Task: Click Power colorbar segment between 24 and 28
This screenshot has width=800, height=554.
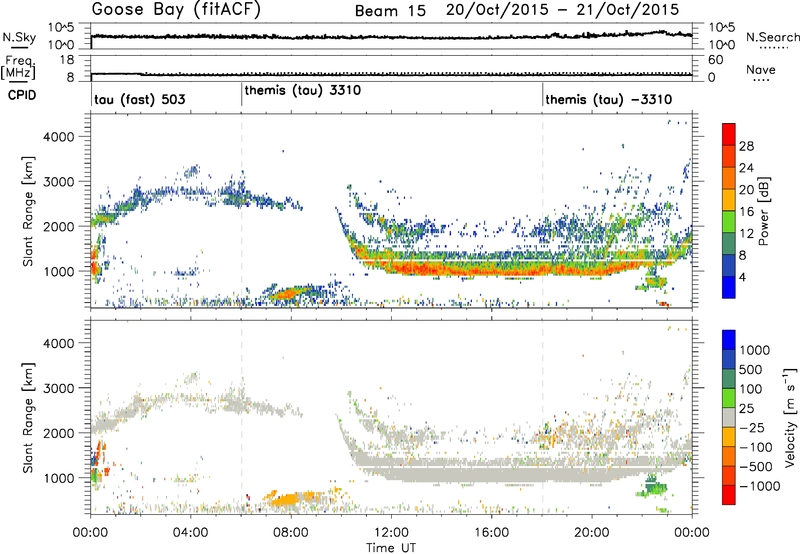Action: [729, 156]
